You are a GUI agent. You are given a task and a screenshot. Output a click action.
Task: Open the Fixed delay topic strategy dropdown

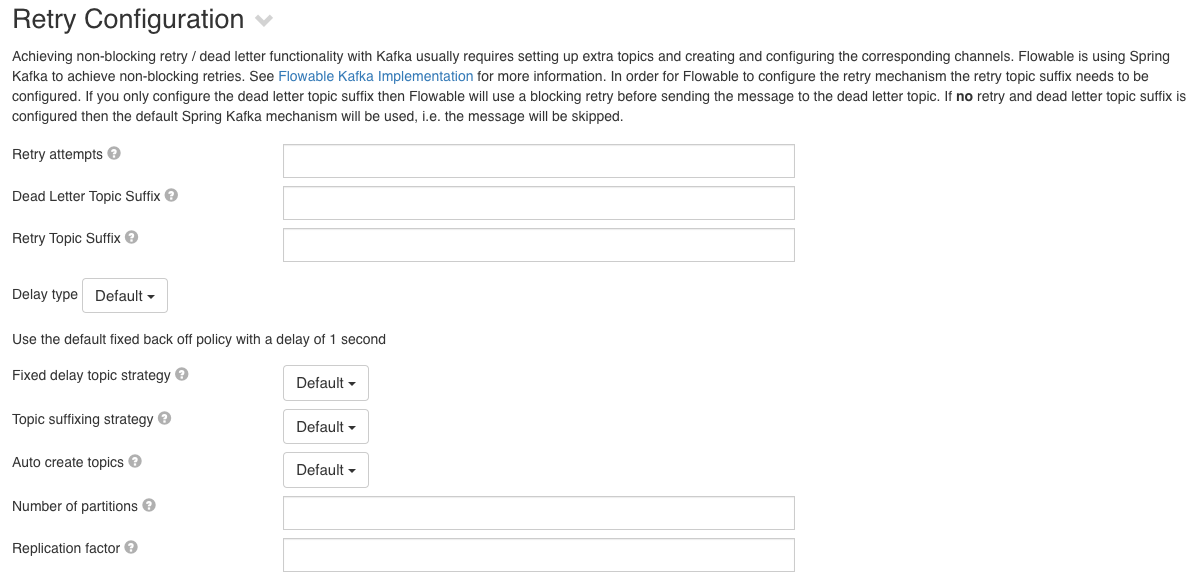coord(325,382)
